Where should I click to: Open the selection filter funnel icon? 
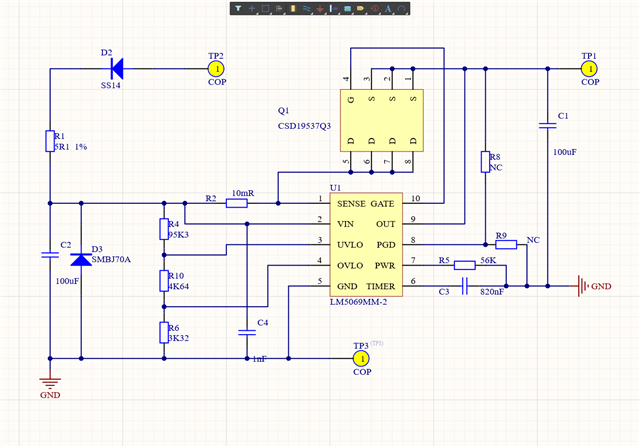[x=238, y=8]
